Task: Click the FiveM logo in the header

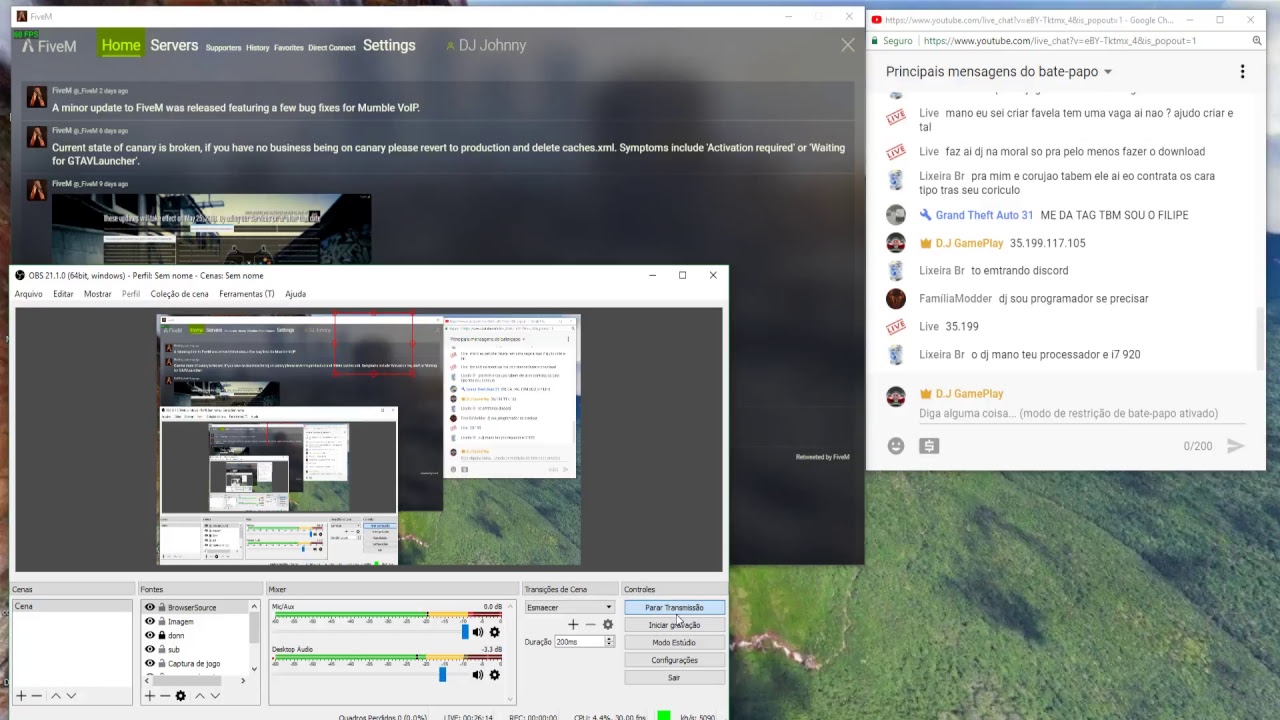Action: [x=49, y=46]
